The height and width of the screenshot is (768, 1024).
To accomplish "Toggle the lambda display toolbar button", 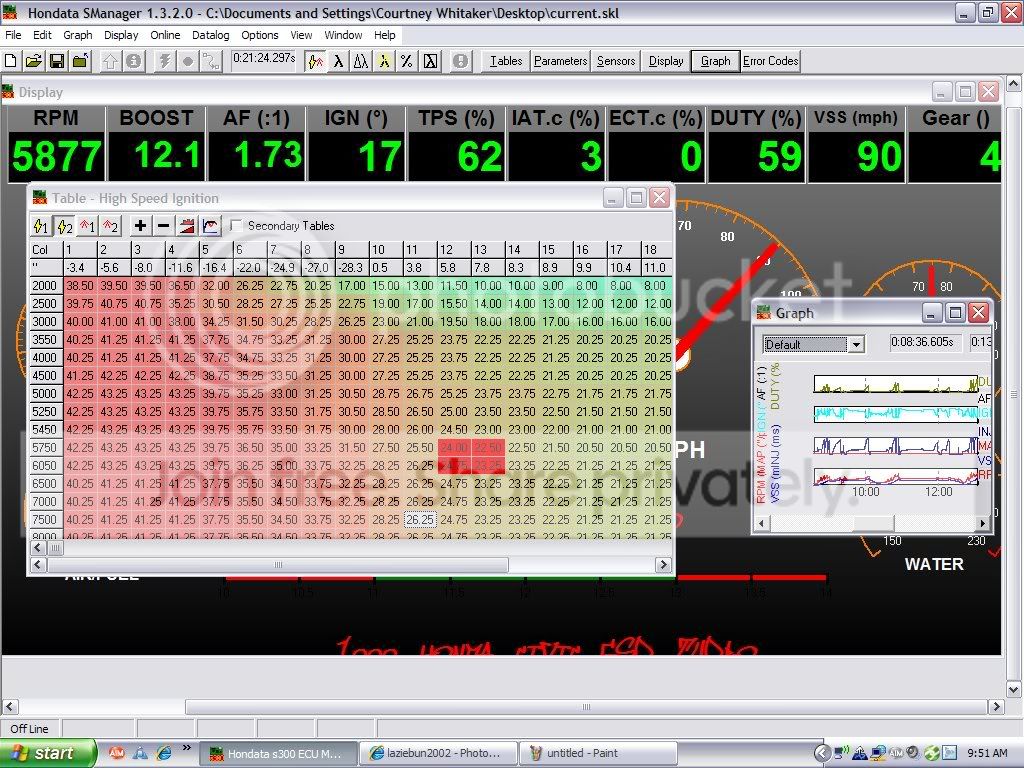I will [x=339, y=61].
